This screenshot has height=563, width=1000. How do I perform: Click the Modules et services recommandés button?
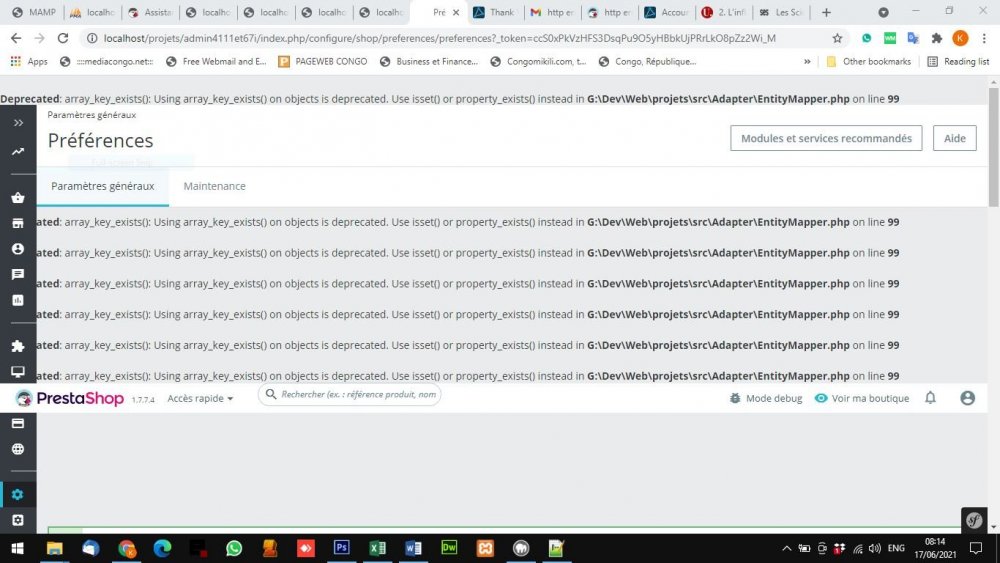826,138
